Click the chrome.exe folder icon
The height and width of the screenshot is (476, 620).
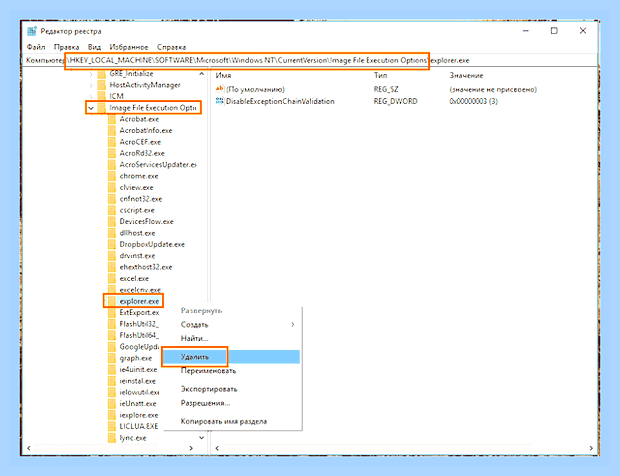[x=112, y=176]
